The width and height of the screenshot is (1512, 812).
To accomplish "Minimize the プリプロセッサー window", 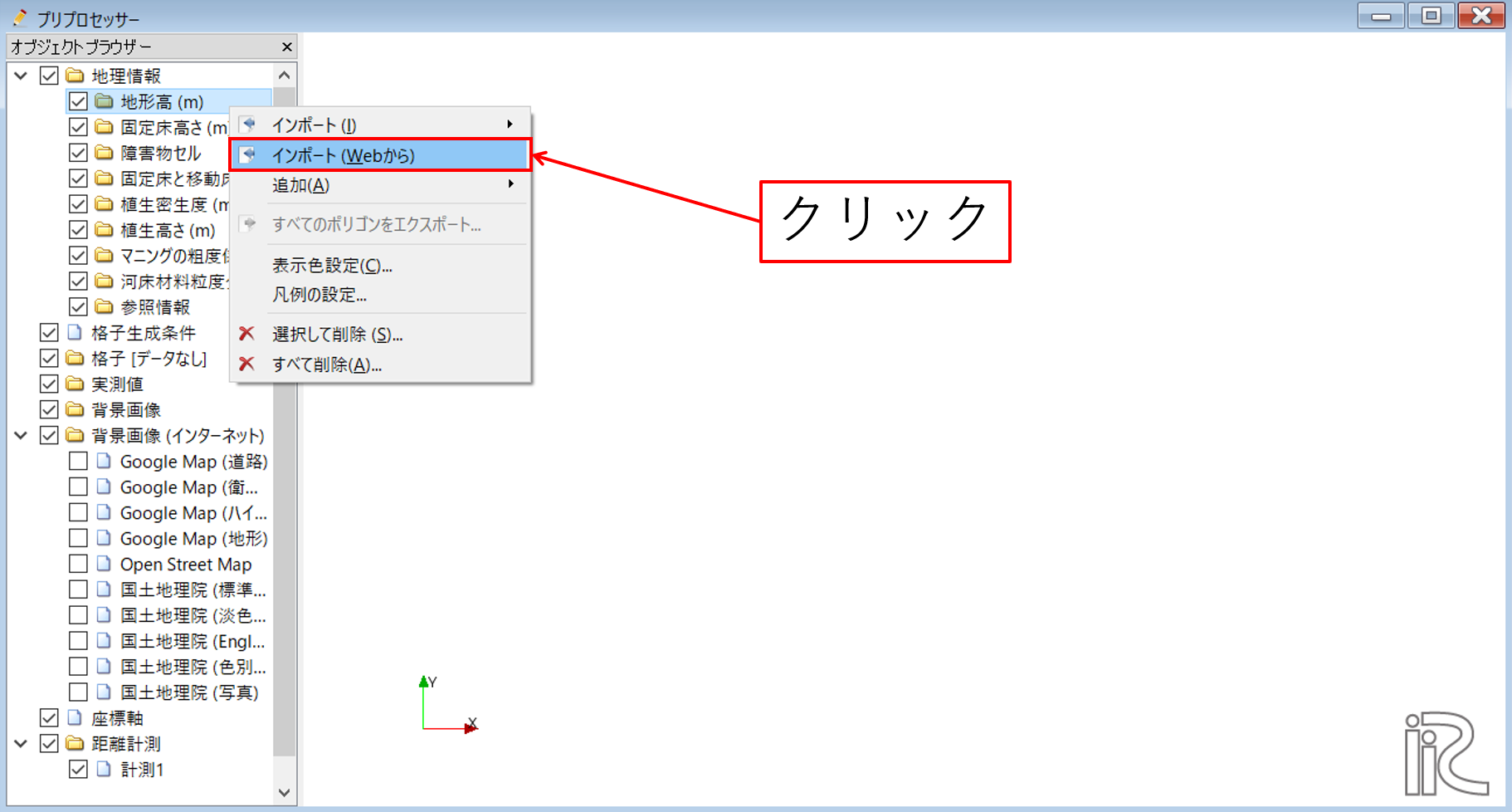I will coord(1381,16).
